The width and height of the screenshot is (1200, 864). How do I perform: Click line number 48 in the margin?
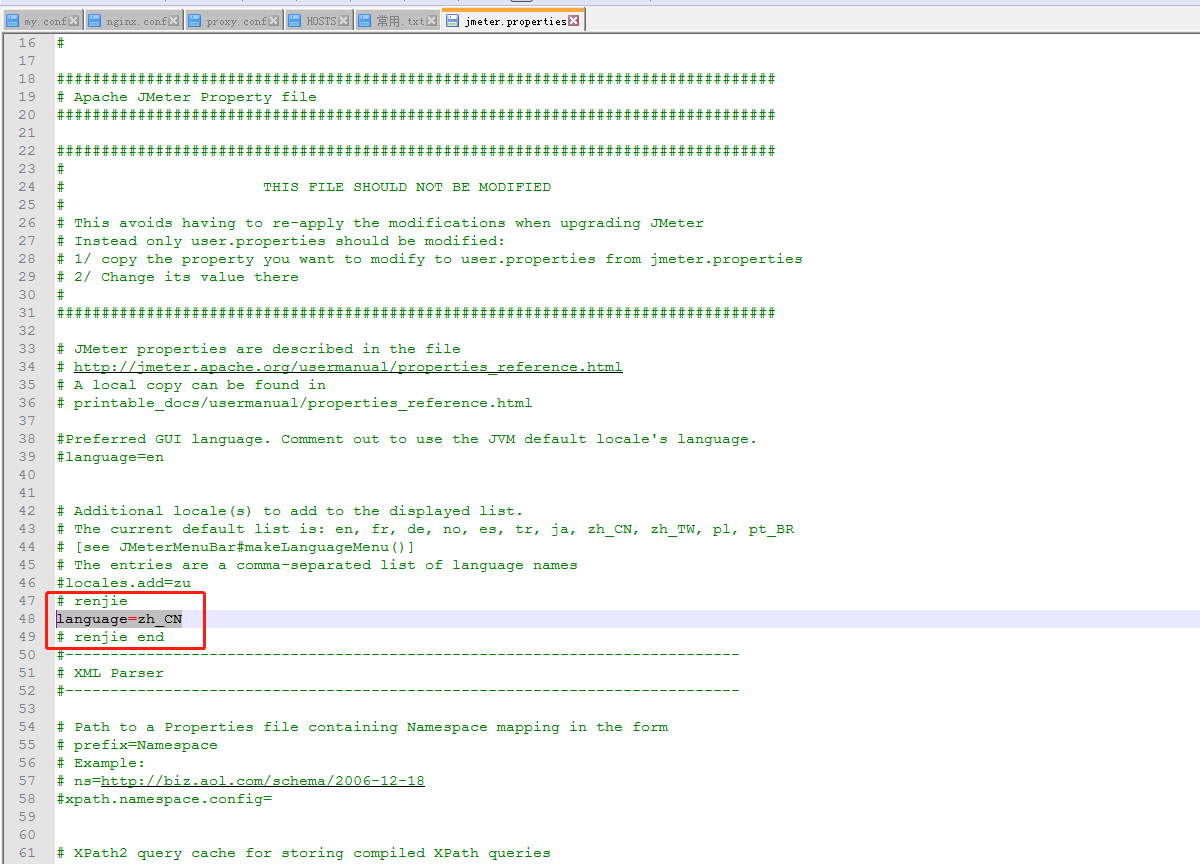click(26, 619)
